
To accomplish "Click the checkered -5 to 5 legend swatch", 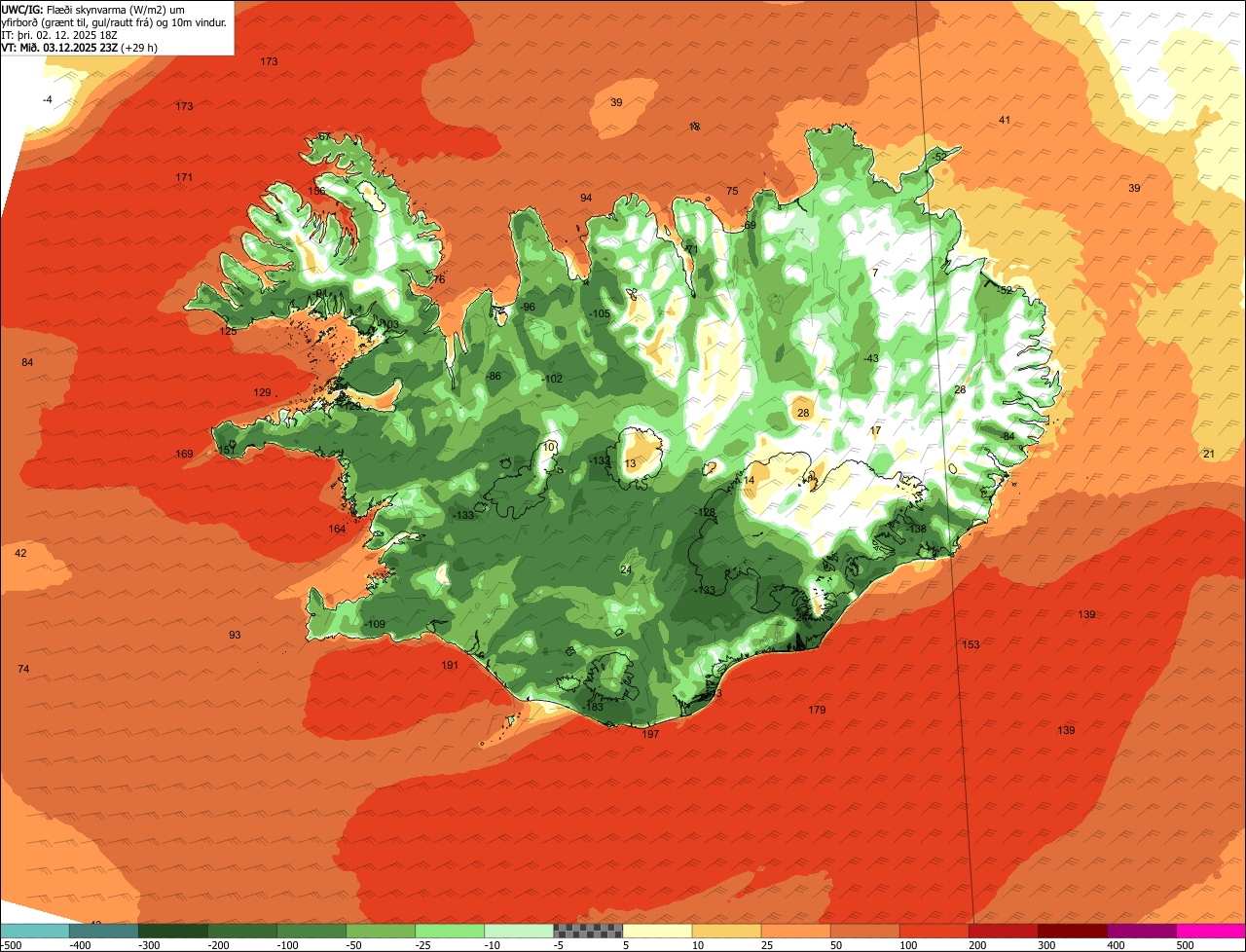I will (x=587, y=931).
